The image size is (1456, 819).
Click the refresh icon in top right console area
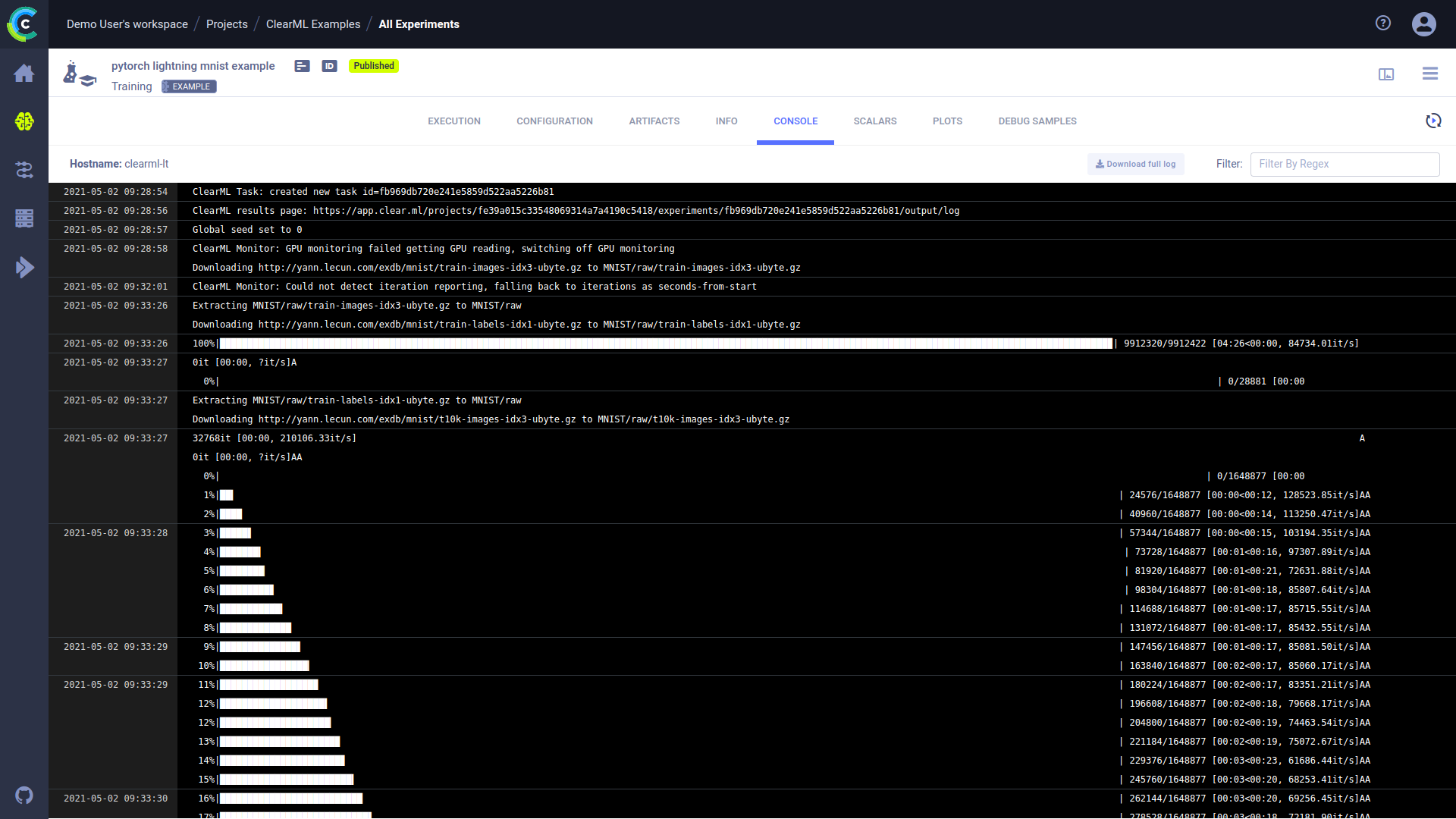click(1434, 120)
